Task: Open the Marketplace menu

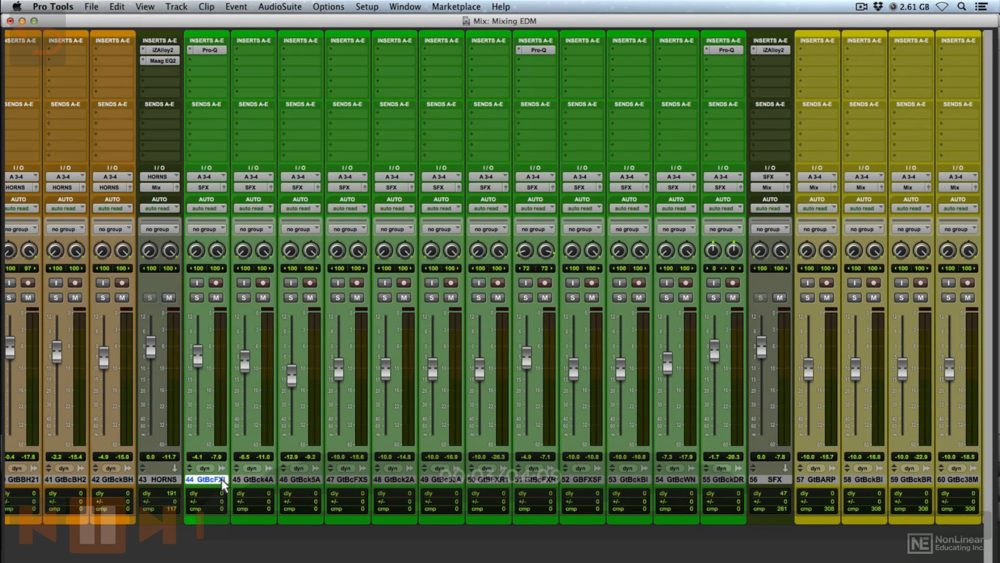Action: [456, 6]
